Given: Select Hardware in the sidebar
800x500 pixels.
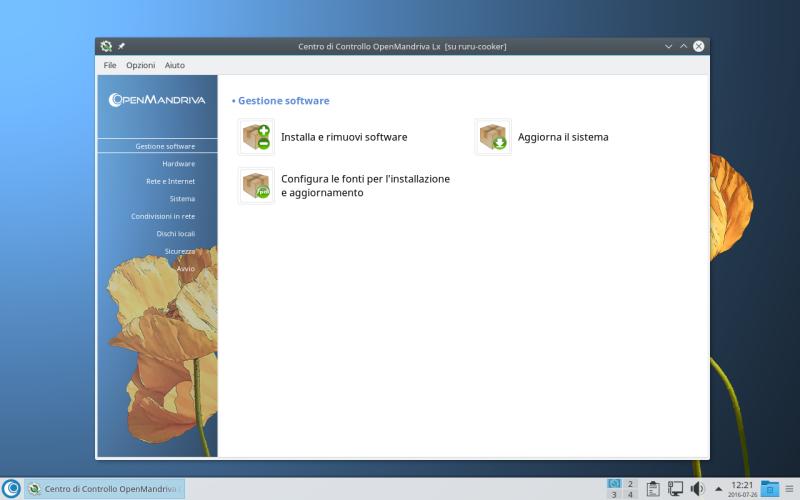Looking at the screenshot, I should (x=178, y=164).
